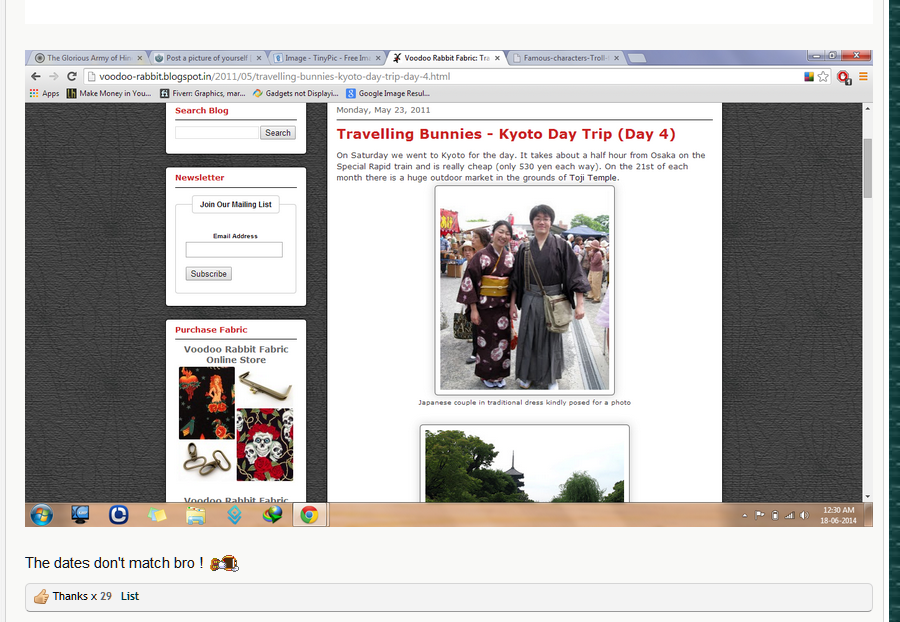
Task: Open the Gadgets not Displayi... bookmark
Action: pos(296,93)
